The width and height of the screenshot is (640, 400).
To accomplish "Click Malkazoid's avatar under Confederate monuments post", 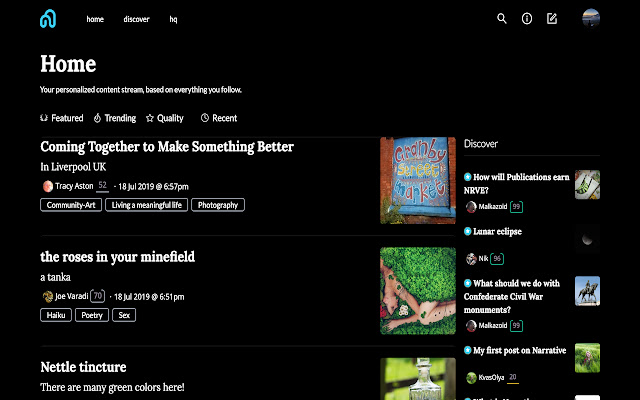I will (471, 326).
